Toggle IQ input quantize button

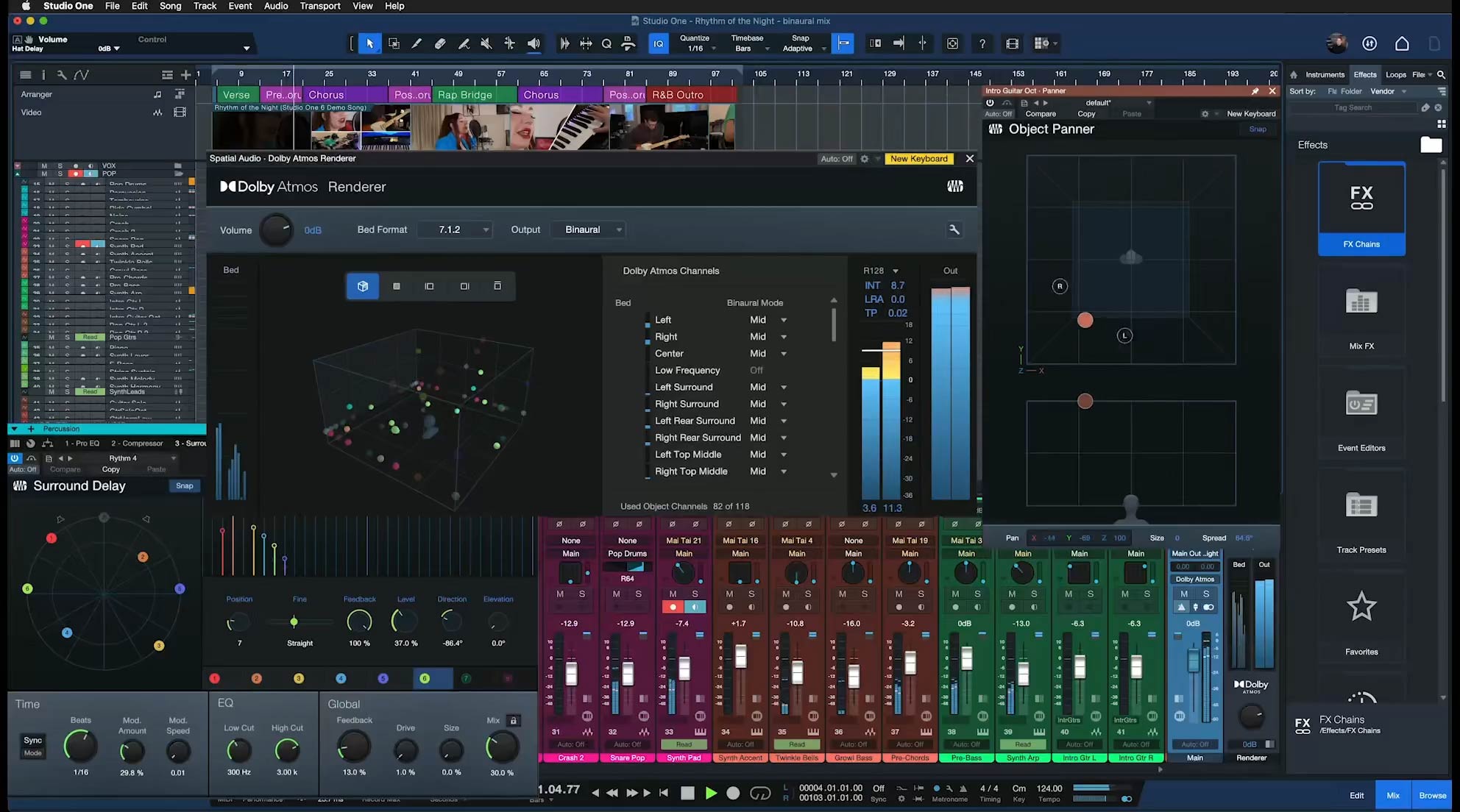(x=658, y=44)
